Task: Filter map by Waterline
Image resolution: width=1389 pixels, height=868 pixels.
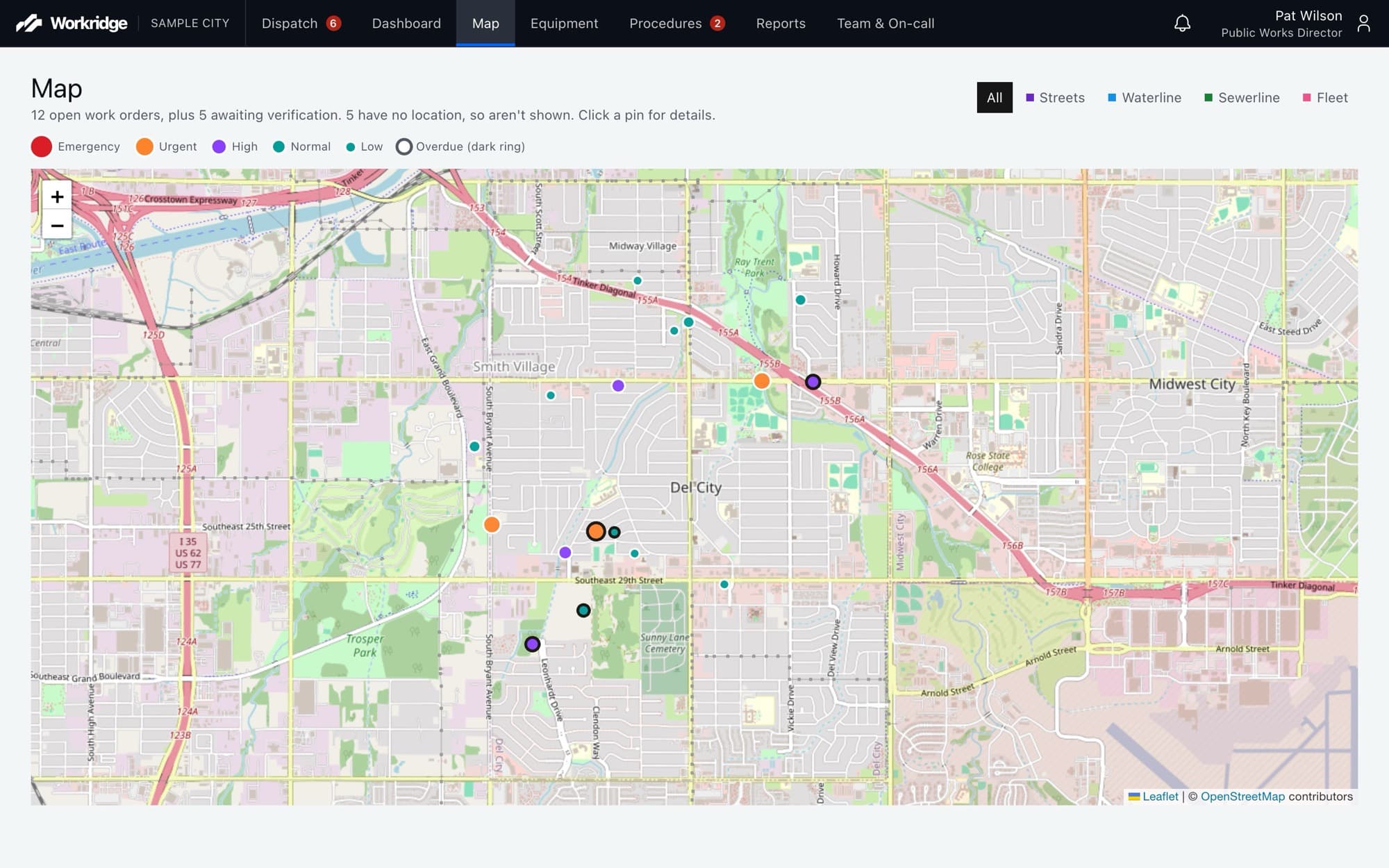Action: (x=1144, y=98)
